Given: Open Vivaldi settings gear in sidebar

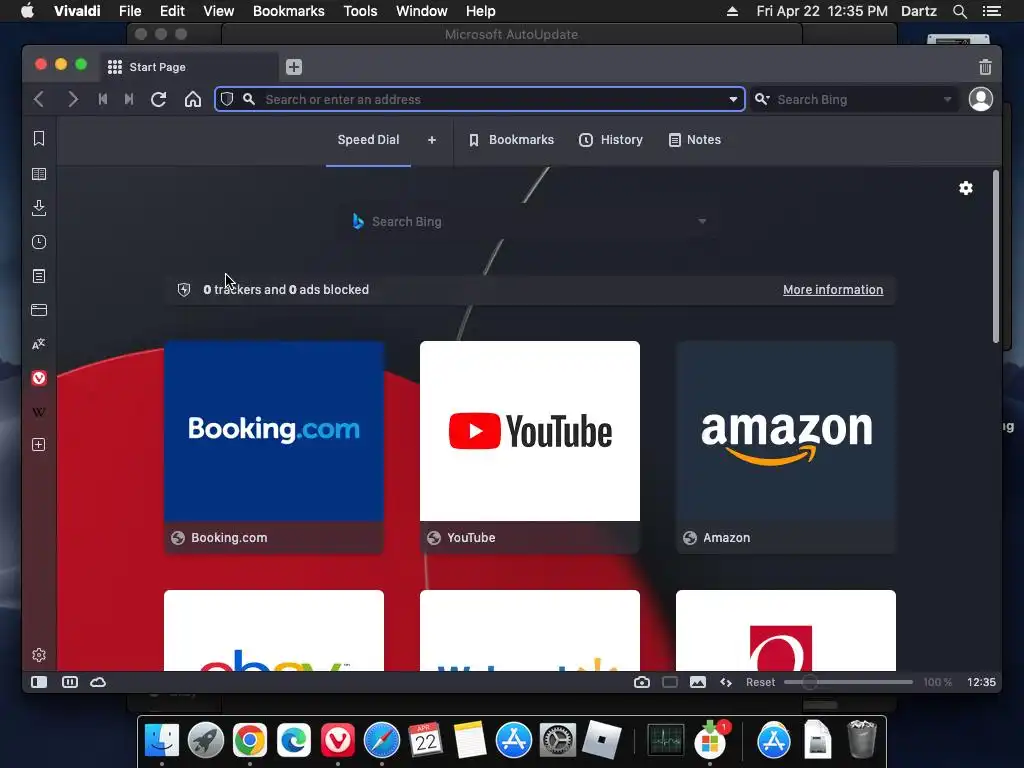Looking at the screenshot, I should 39,655.
